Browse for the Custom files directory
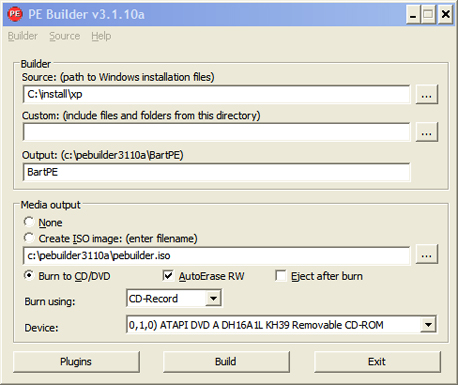 pyautogui.click(x=426, y=132)
